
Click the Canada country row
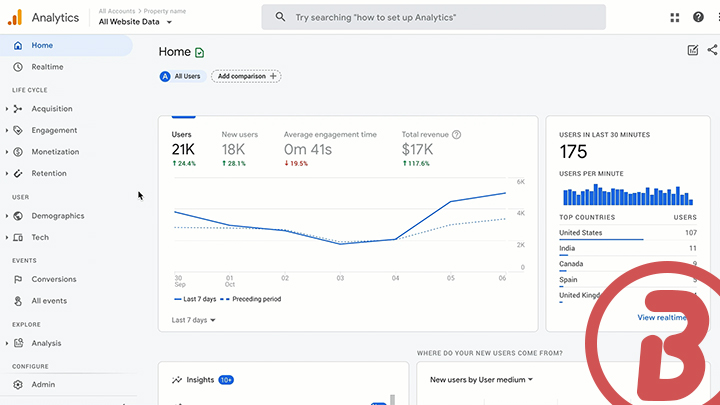tap(628, 264)
